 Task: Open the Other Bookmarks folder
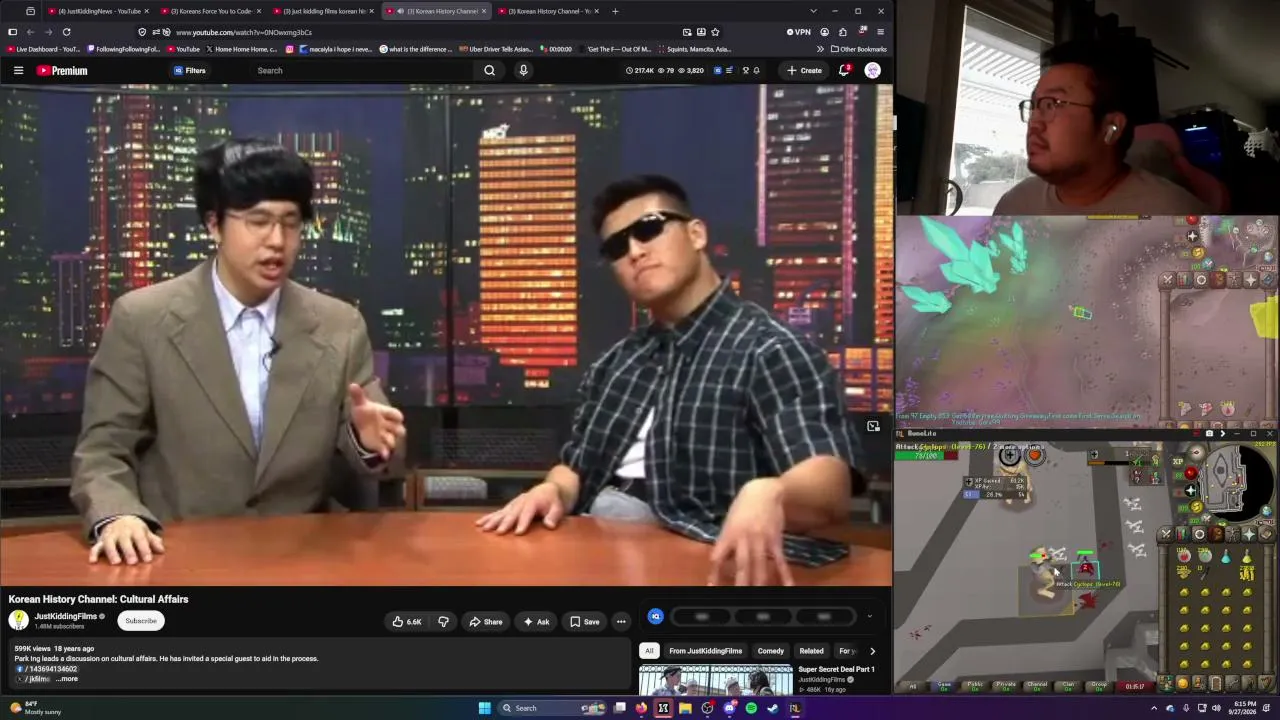pyautogui.click(x=858, y=49)
